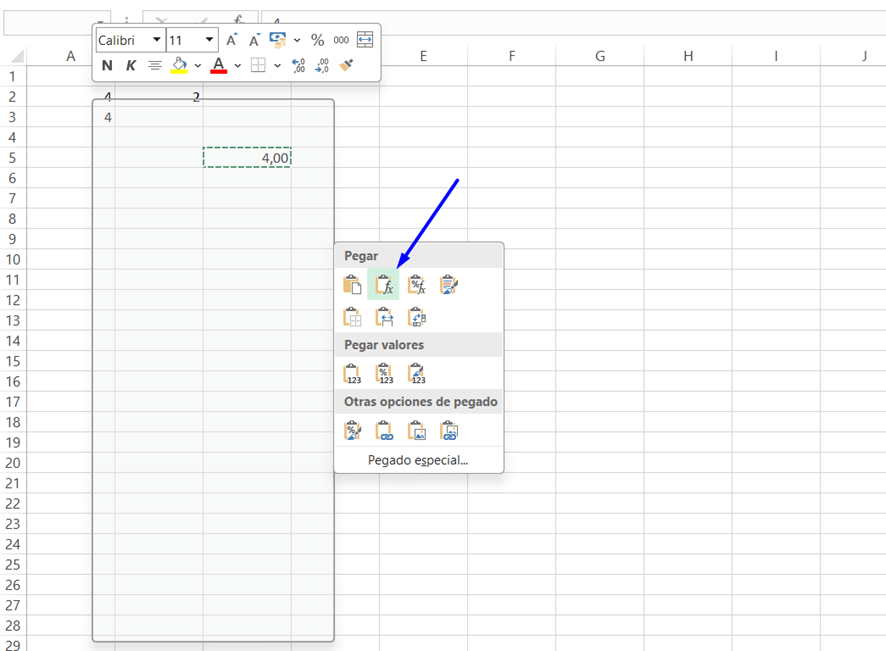The height and width of the screenshot is (651, 886).
Task: Toggle italic (K) formatting
Action: [130, 65]
